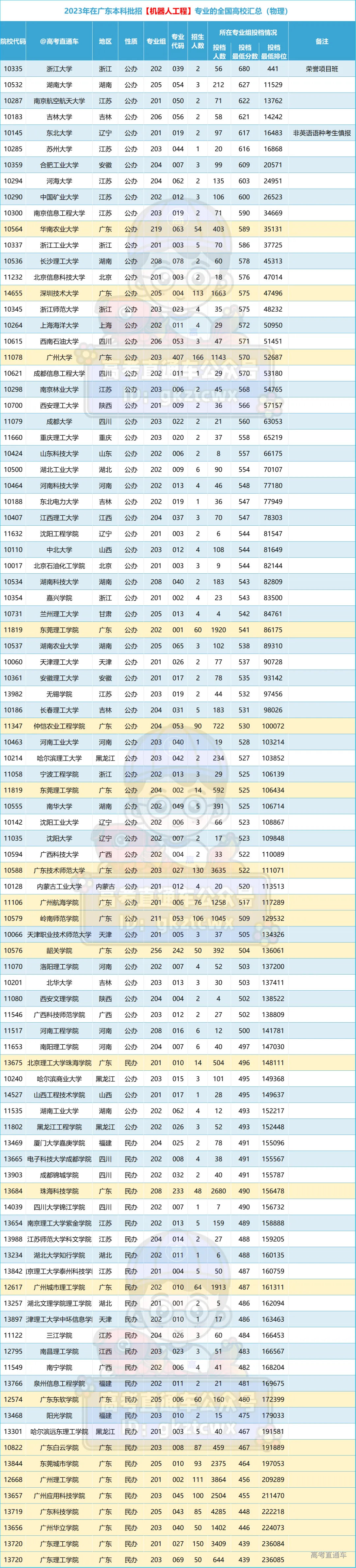Image resolution: width=356 pixels, height=1568 pixels.
Task: Click on 岭南师范学院
Action: (x=59, y=919)
